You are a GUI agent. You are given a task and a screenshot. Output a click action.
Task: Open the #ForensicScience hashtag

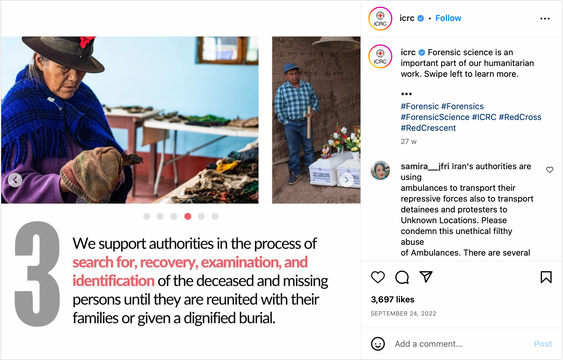coord(435,117)
